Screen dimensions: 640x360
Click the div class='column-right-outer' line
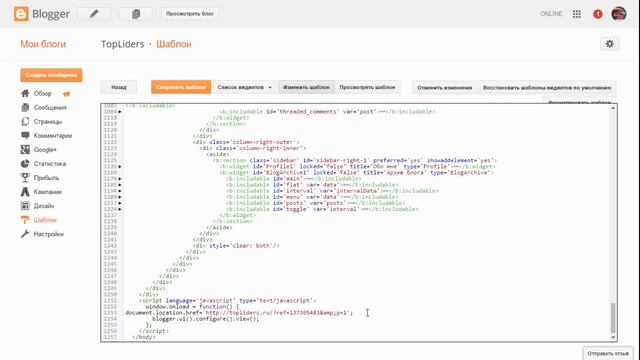point(246,142)
